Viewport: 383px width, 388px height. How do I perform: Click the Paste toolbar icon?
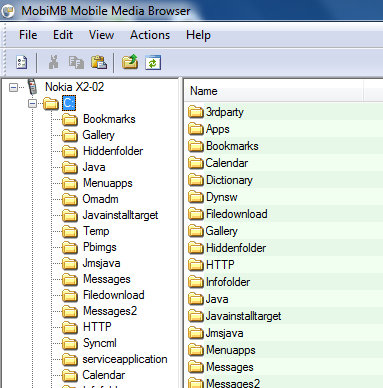(x=99, y=62)
